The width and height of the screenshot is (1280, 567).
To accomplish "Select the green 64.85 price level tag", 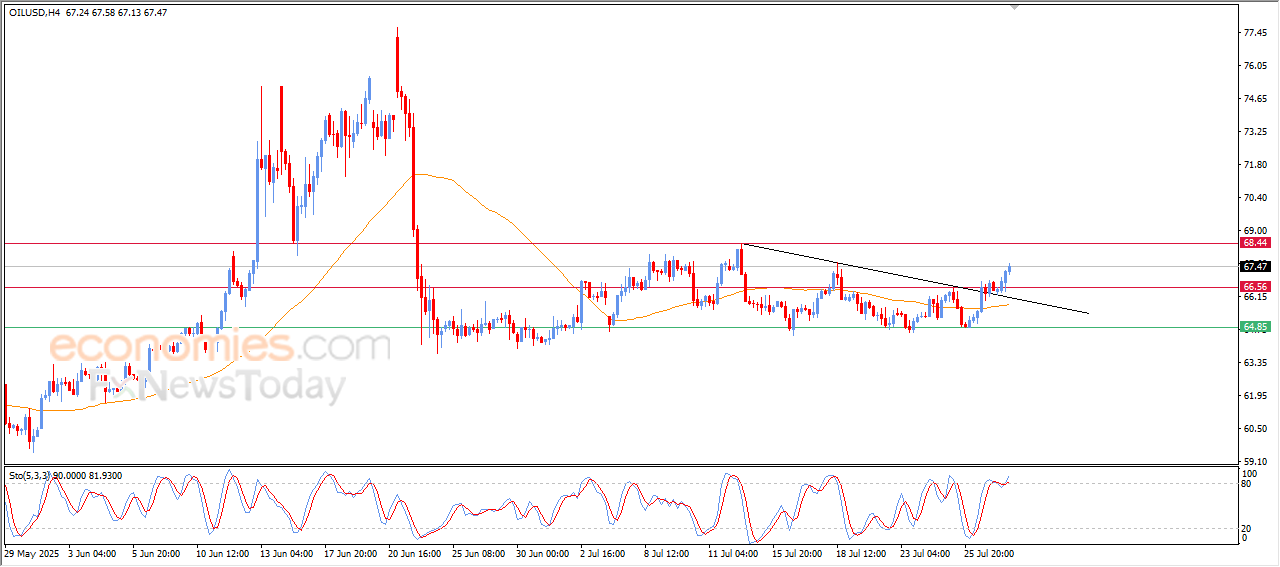I will coord(1254,327).
